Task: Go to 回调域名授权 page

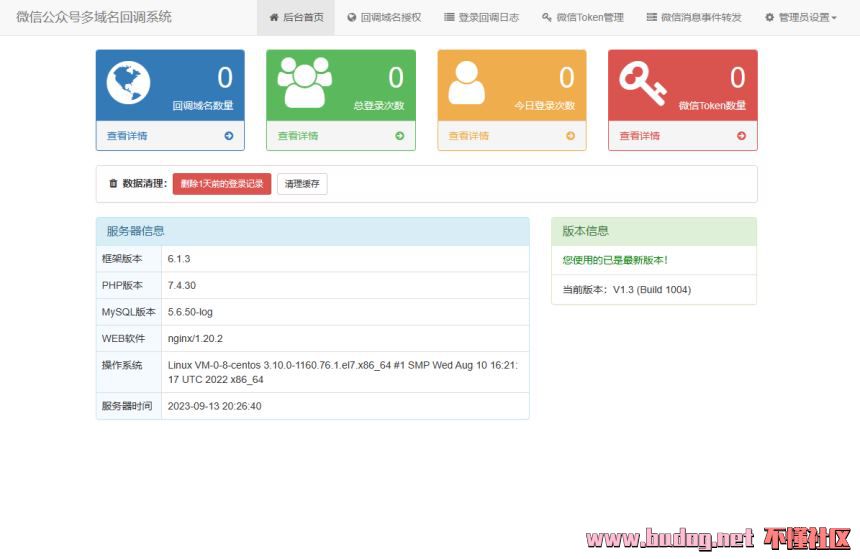Action: (384, 18)
